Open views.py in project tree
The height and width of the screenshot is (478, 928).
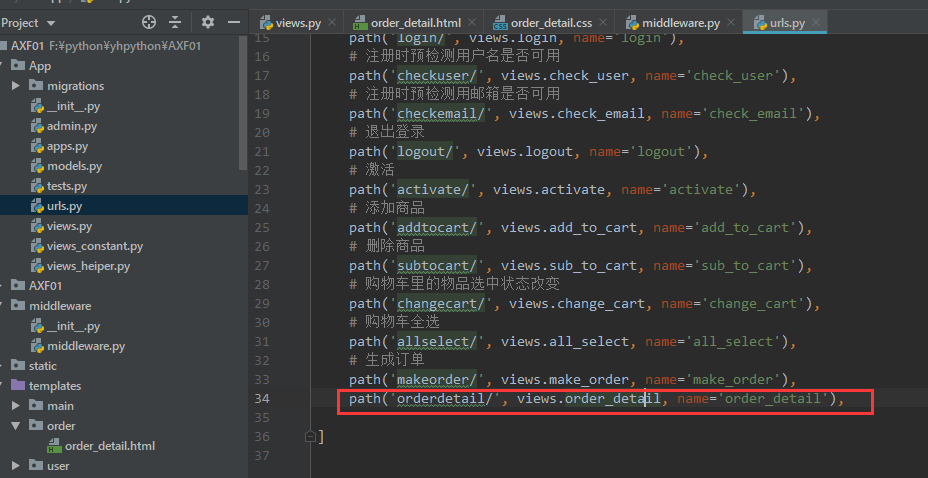coord(69,226)
